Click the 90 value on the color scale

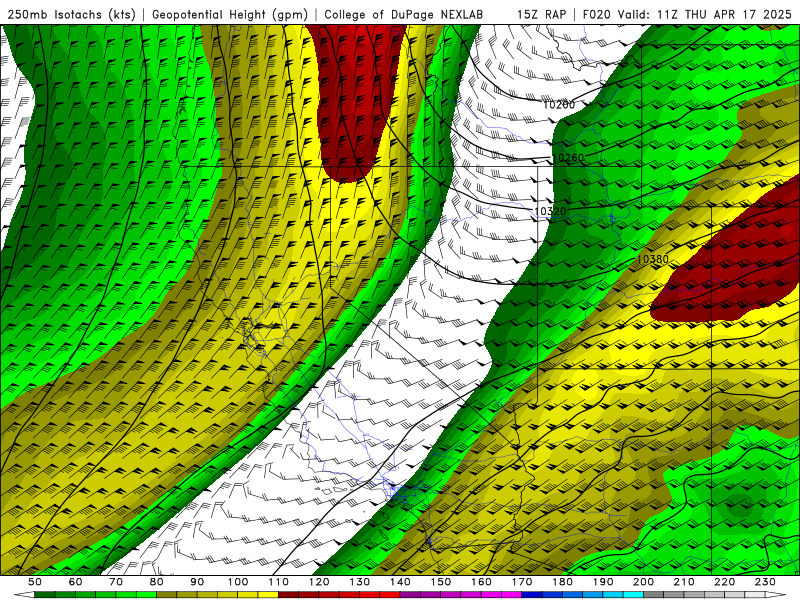197,582
